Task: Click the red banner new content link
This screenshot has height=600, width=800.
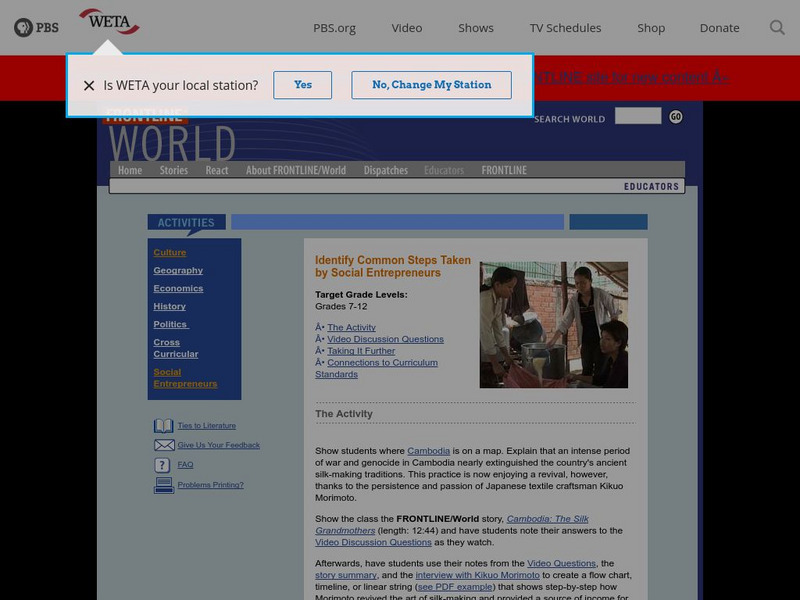Action: click(x=632, y=77)
